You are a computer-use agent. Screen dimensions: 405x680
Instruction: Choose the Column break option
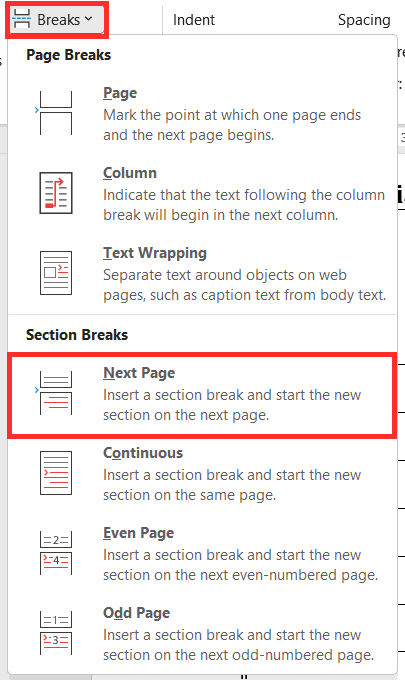[x=202, y=193]
